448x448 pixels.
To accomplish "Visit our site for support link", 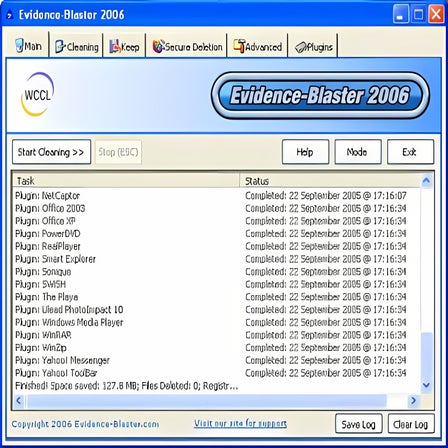I will click(x=240, y=424).
